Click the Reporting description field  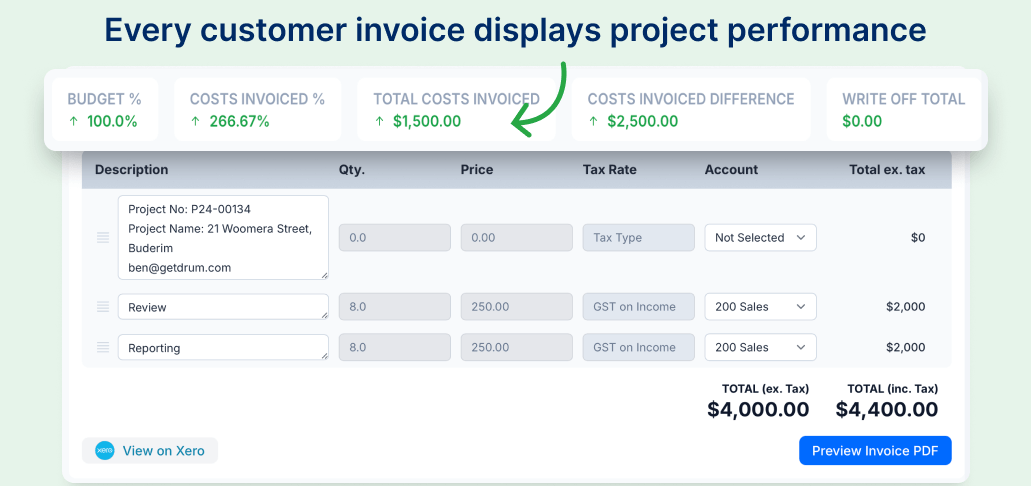coord(224,347)
